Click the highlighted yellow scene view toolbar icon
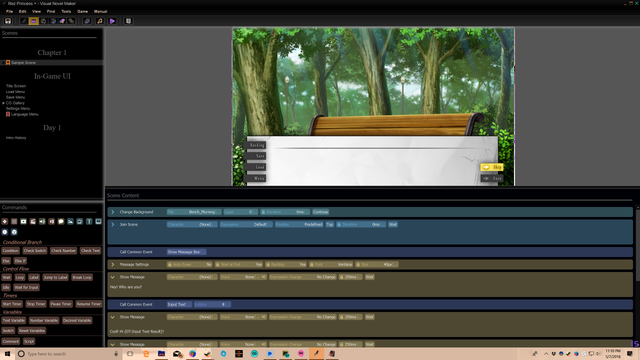This screenshot has width=640, height=360. [33, 21]
